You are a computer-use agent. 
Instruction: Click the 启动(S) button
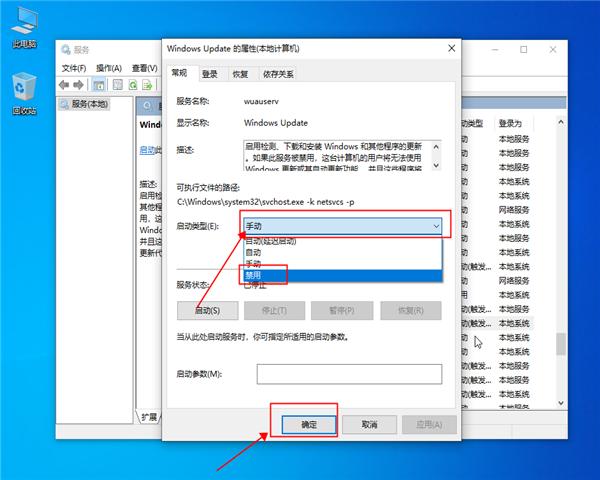(207, 310)
